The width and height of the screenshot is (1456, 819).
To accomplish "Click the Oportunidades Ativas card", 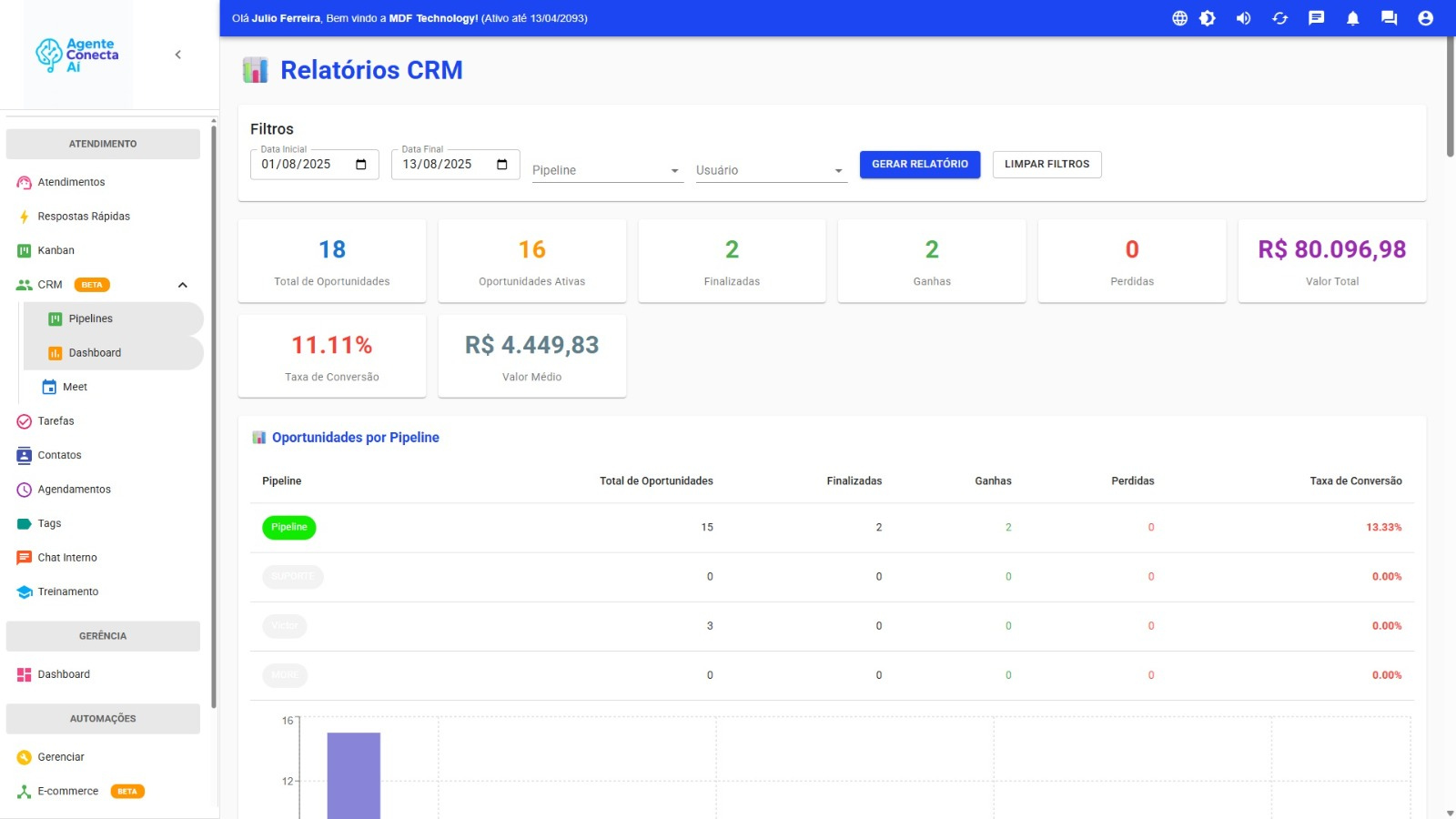I will tap(532, 261).
